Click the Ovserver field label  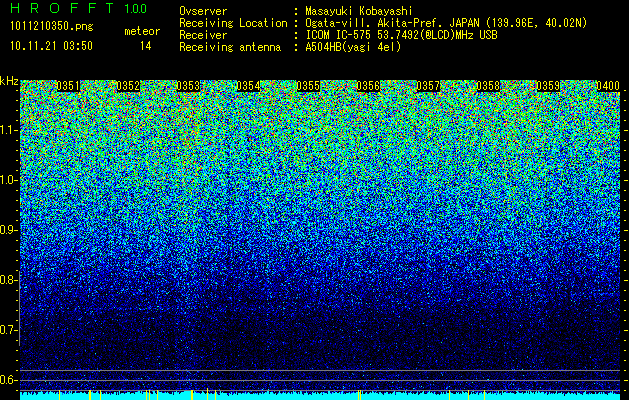coord(203,11)
